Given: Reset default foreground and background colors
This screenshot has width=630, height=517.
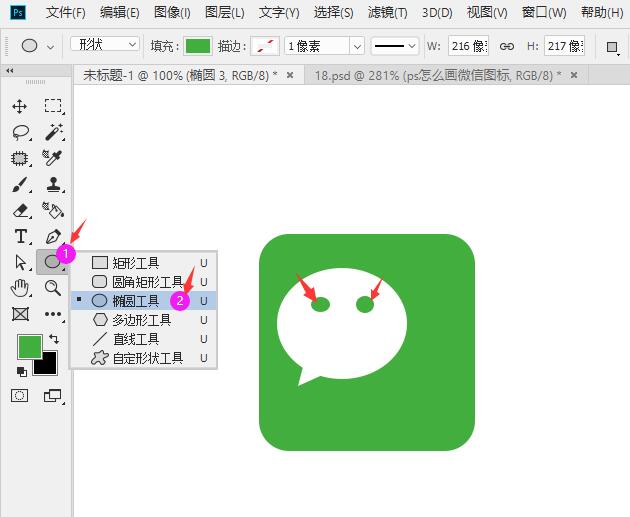Looking at the screenshot, I should tap(22, 372).
